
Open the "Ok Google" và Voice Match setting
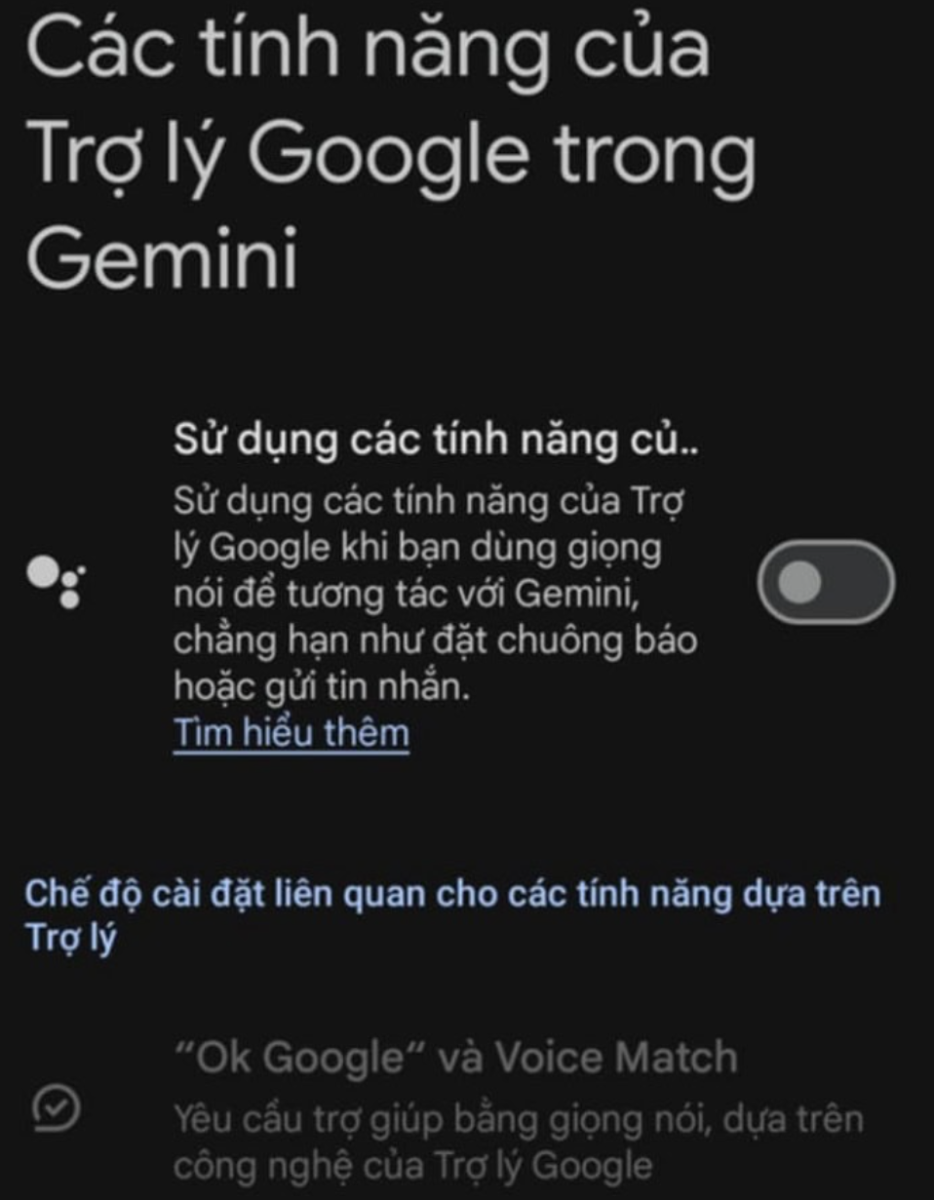click(x=456, y=1058)
